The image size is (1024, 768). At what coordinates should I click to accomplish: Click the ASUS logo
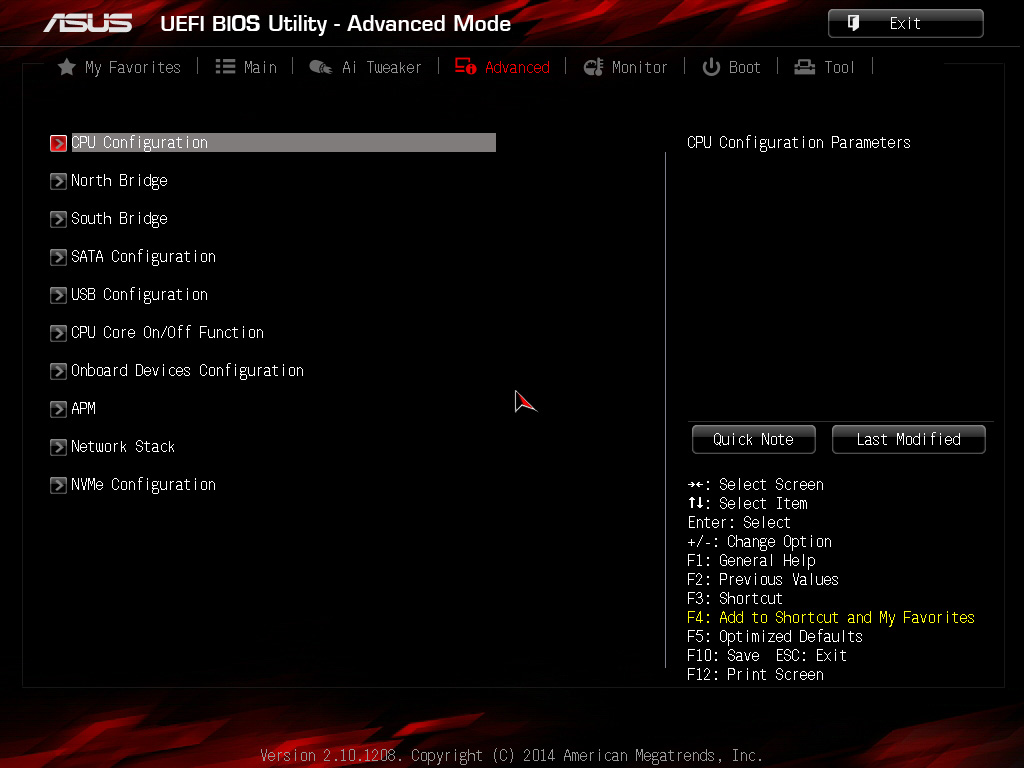click(88, 23)
